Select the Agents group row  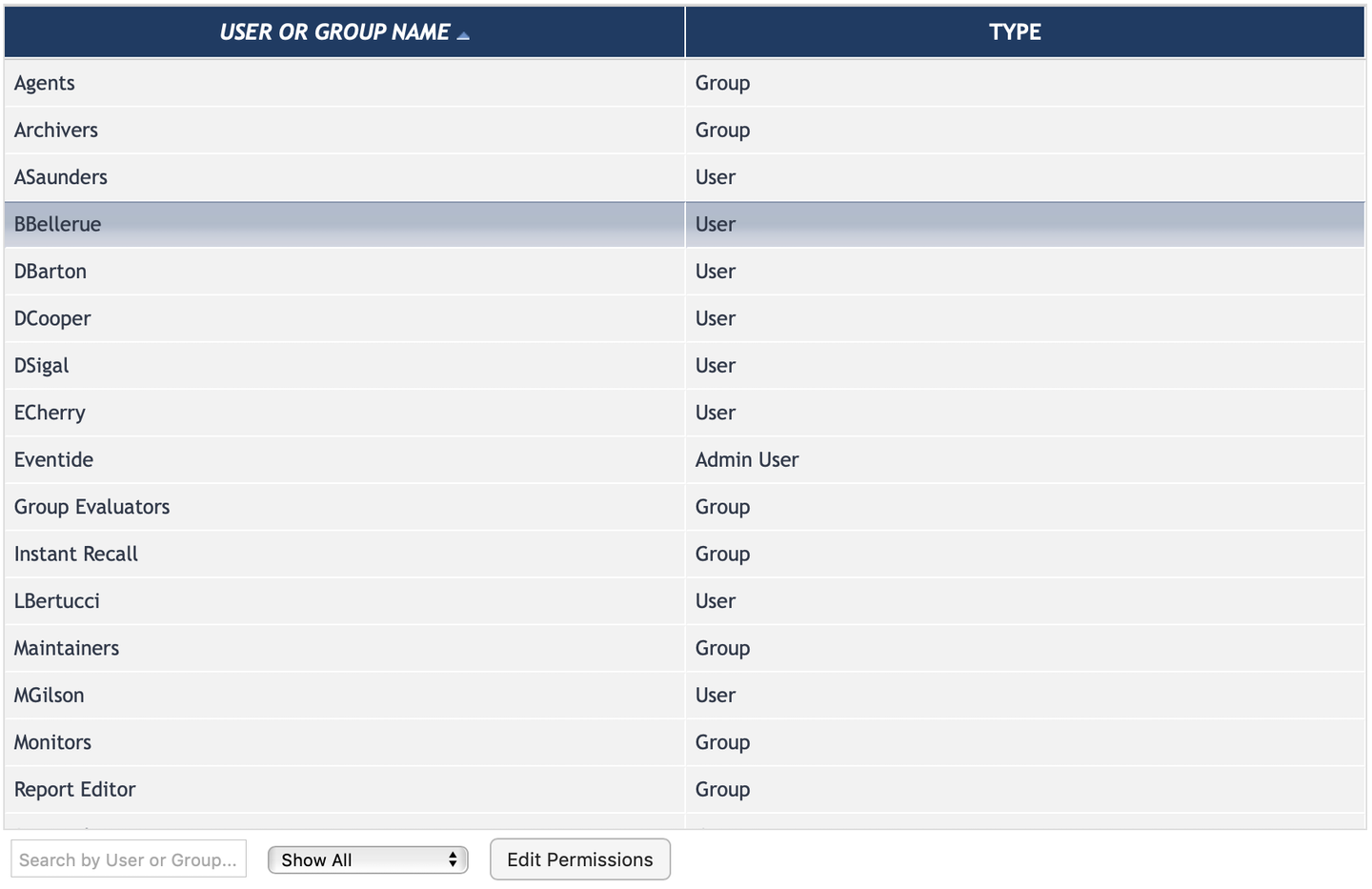pos(45,83)
